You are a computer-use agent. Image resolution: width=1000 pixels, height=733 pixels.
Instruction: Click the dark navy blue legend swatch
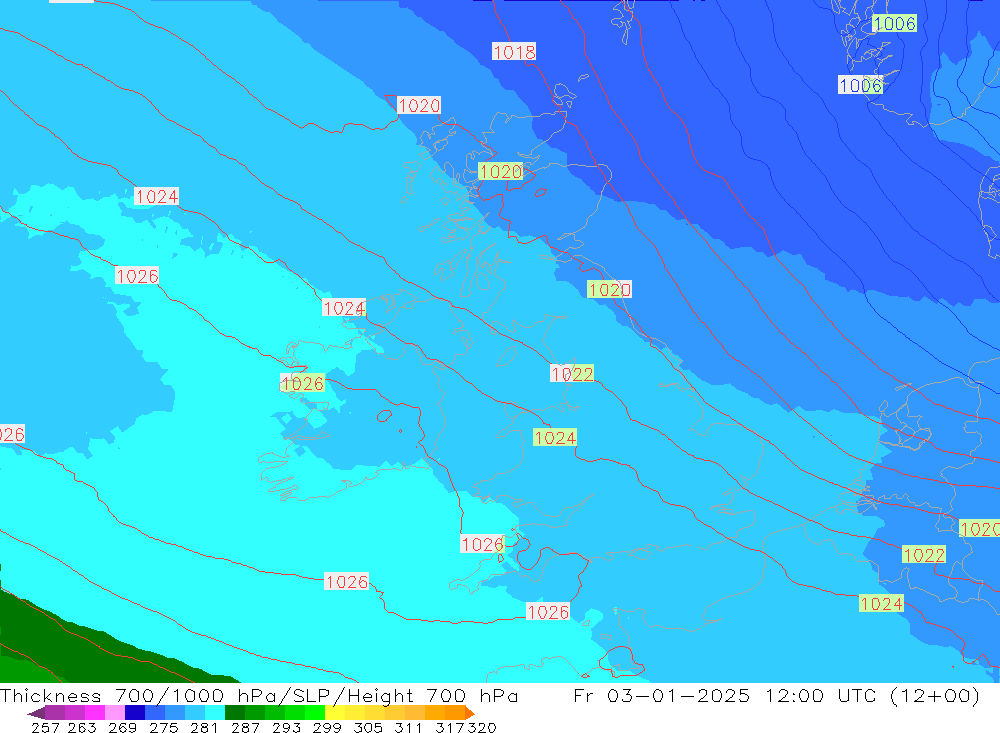tap(135, 713)
